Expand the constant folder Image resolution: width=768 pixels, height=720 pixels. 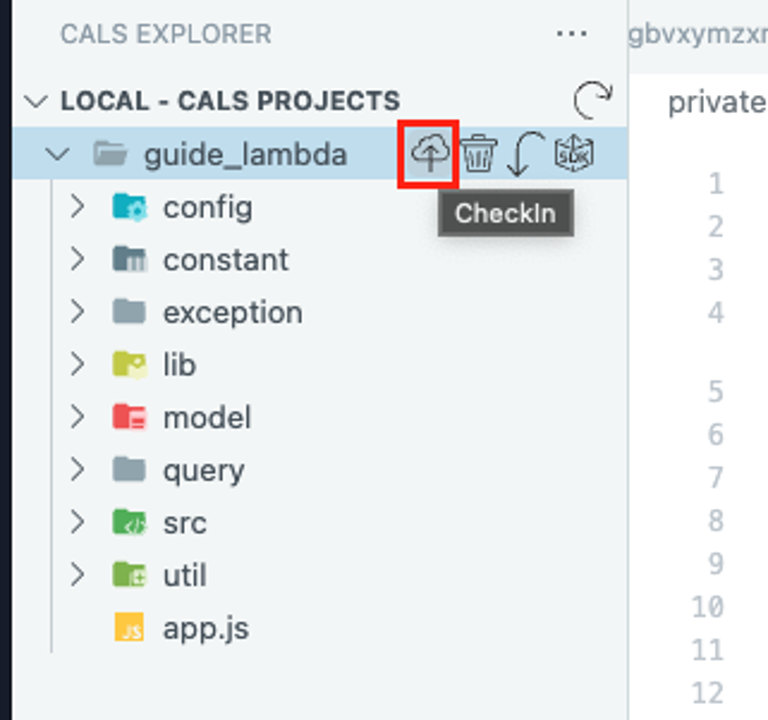[77, 259]
